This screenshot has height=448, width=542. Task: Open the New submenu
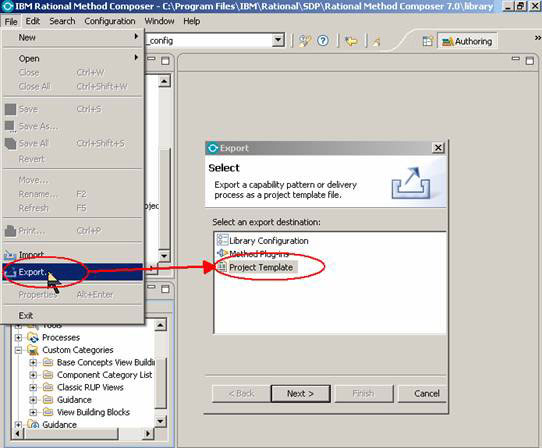click(x=73, y=37)
